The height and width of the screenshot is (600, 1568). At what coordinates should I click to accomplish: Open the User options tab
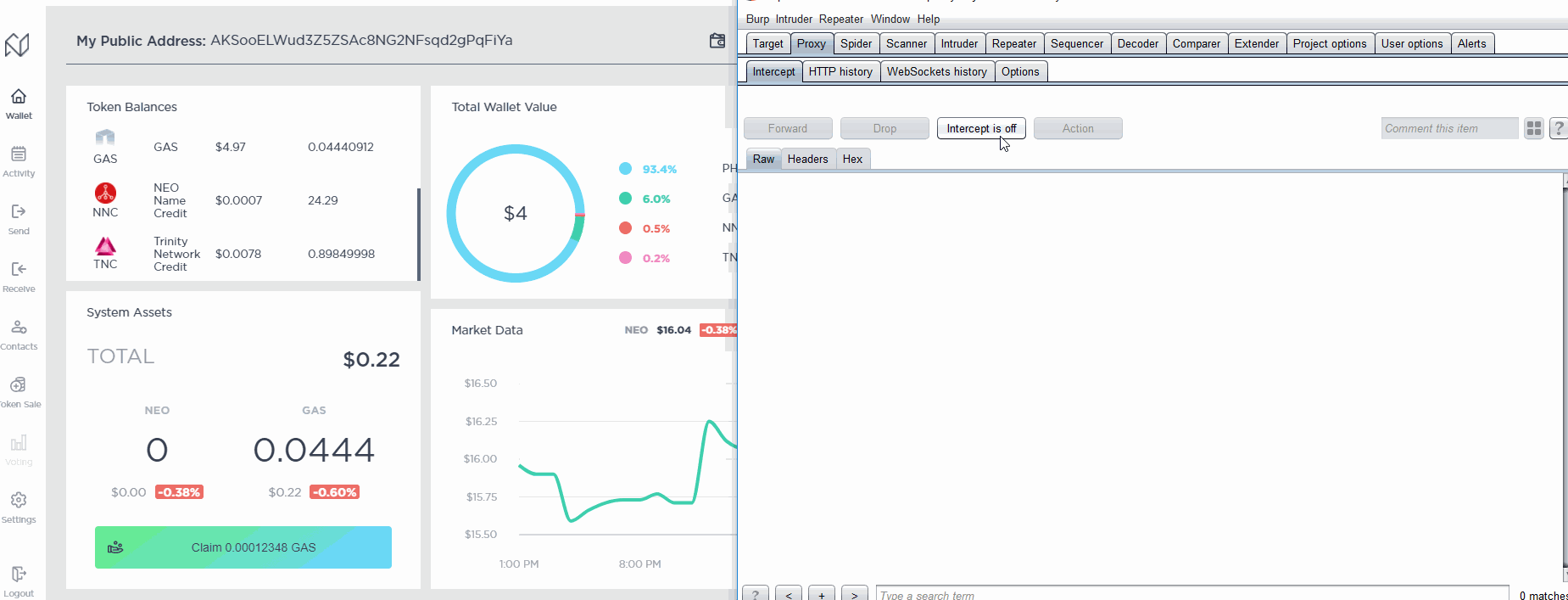tap(1412, 43)
